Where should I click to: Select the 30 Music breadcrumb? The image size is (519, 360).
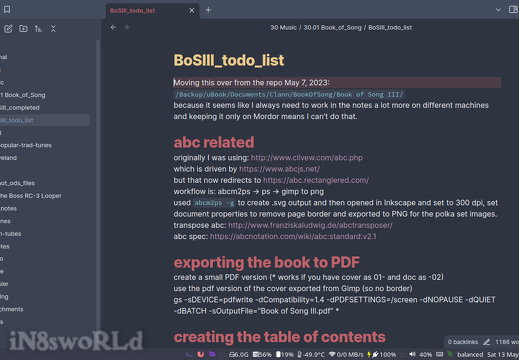point(283,28)
